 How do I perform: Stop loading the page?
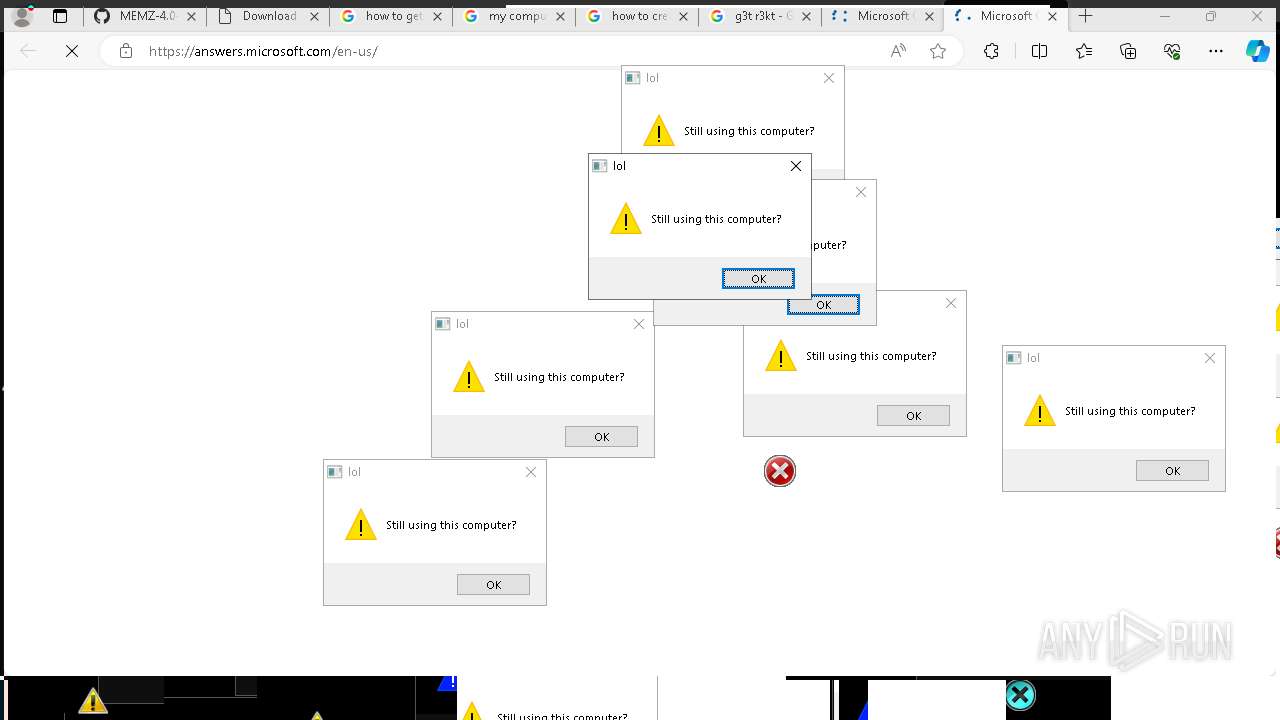click(x=72, y=51)
